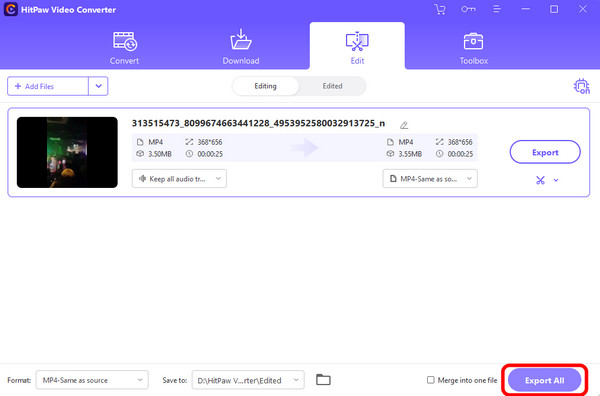The image size is (600, 396).
Task: Click the rename pencil icon beside filename
Action: point(404,125)
